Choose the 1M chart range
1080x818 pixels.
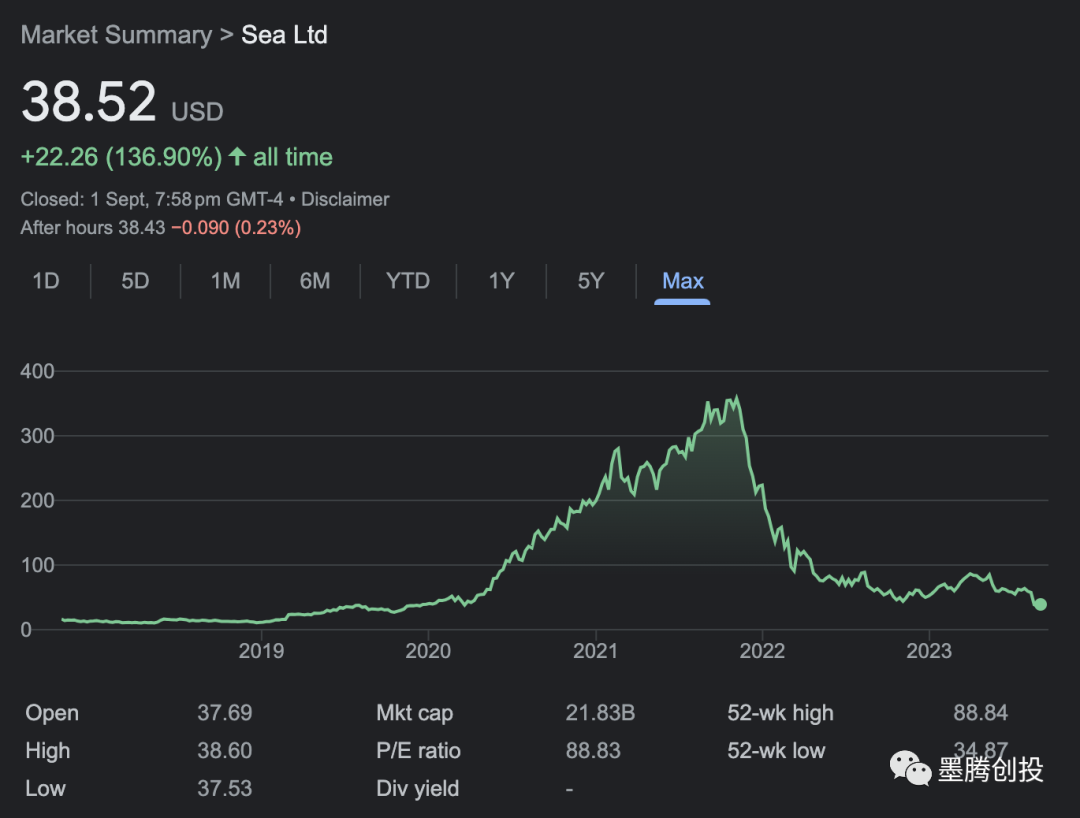[225, 281]
